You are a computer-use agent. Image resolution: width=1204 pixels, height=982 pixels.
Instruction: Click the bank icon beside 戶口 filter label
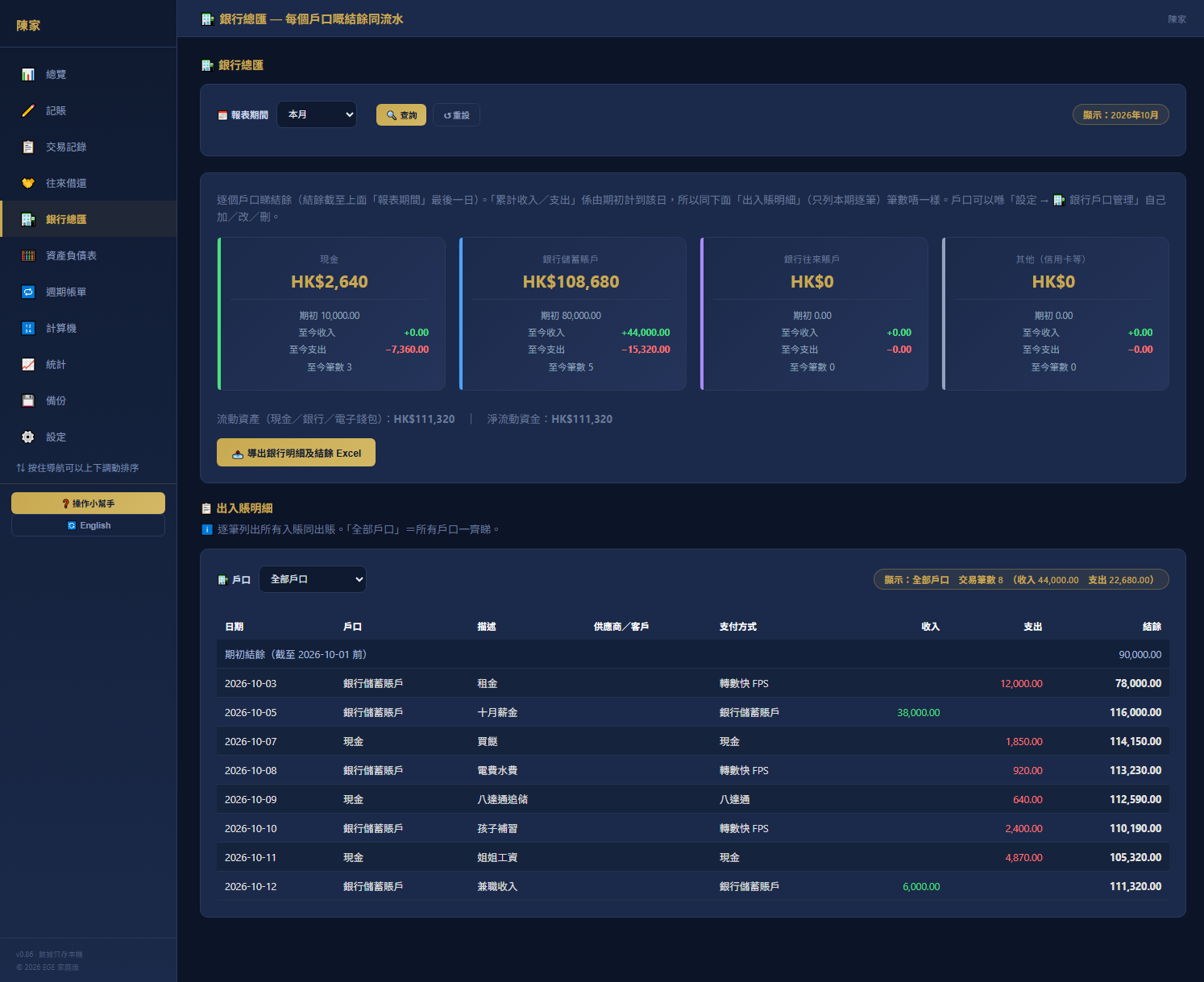tap(222, 580)
